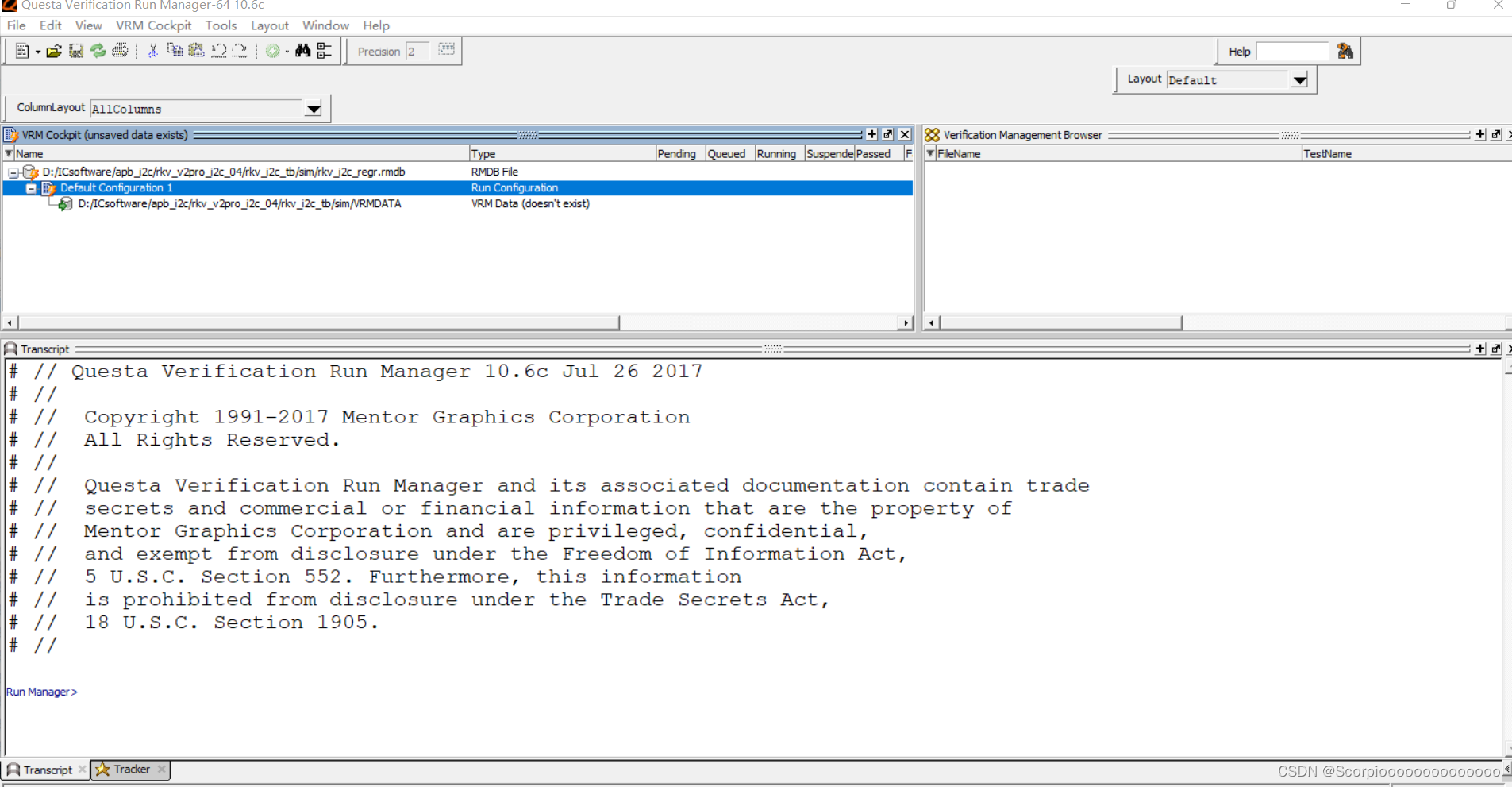Open the Layout menu
The width and height of the screenshot is (1512, 787).
[270, 25]
